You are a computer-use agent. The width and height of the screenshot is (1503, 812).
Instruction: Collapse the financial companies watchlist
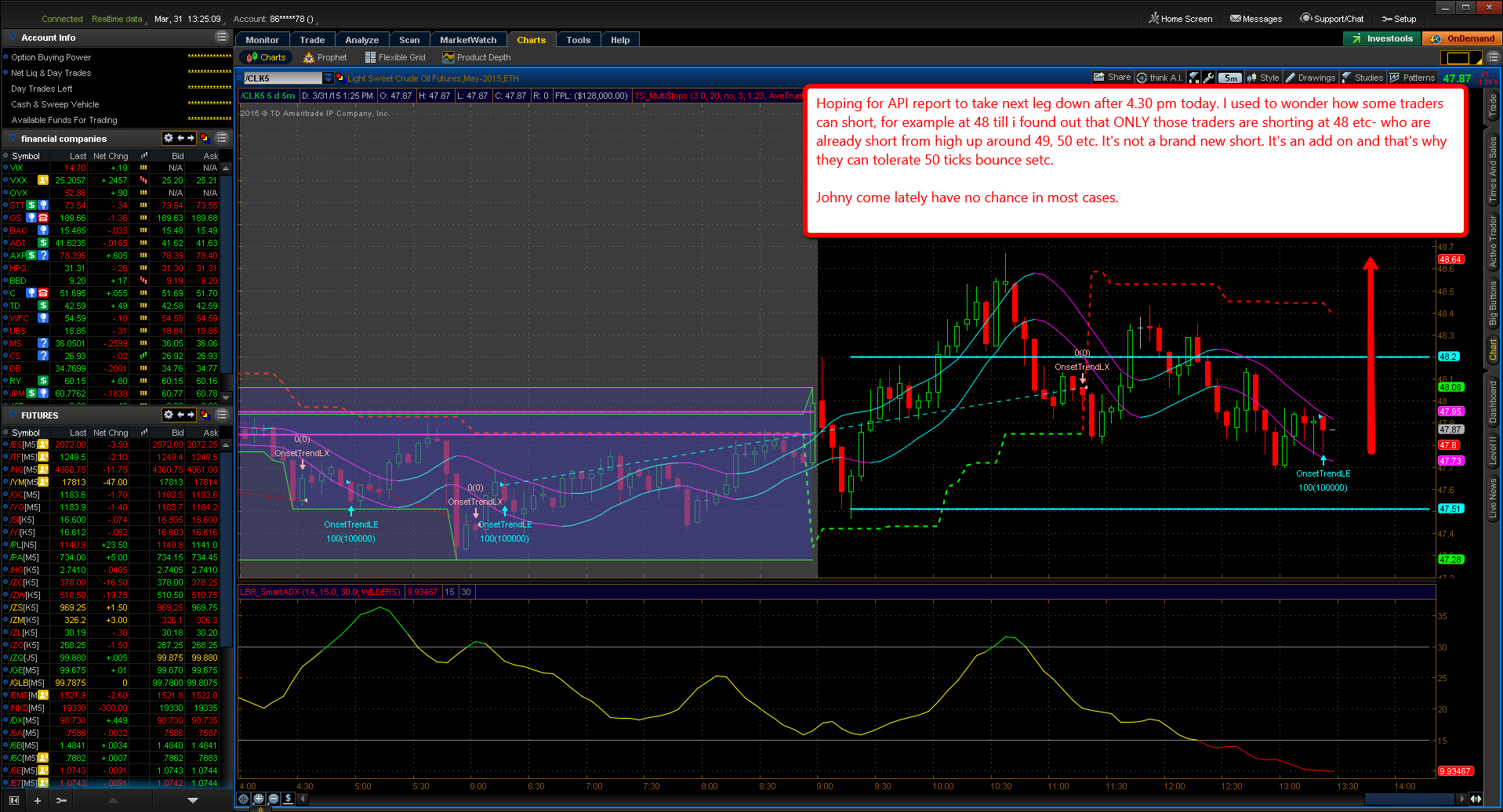pos(13,138)
